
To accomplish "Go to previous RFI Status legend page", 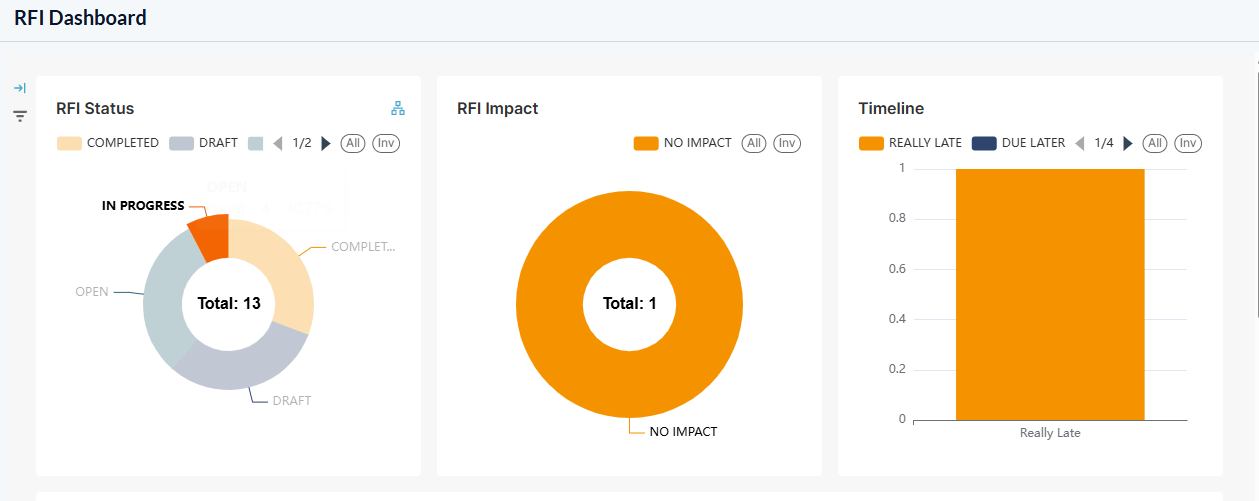I will pyautogui.click(x=278, y=143).
